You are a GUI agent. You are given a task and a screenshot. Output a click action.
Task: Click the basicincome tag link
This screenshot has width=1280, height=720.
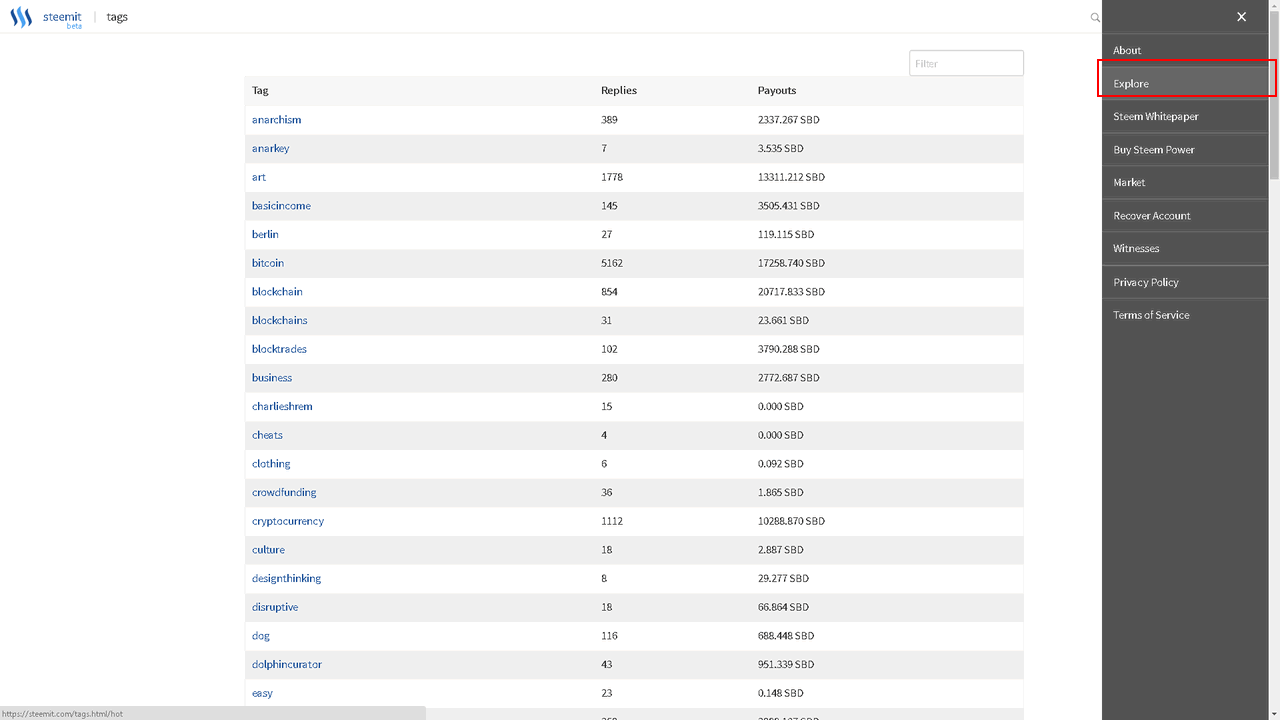coord(281,206)
